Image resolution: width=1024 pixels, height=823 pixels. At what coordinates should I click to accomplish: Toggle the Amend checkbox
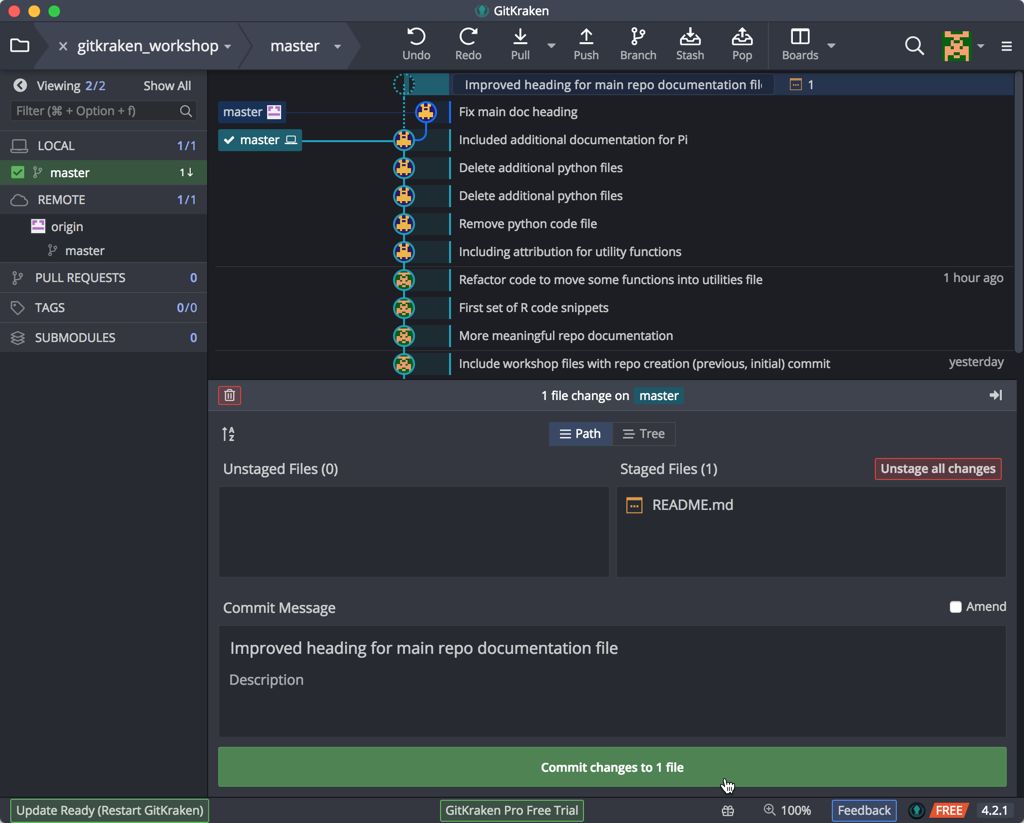pyautogui.click(x=955, y=607)
